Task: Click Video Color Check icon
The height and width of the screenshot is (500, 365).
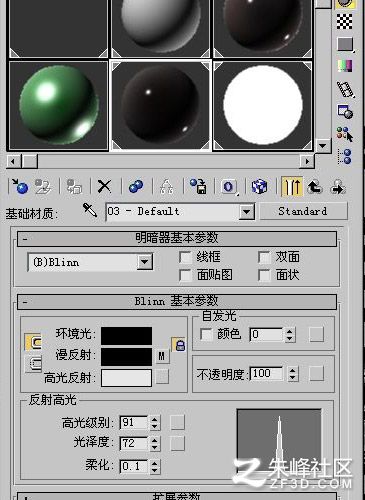Action: tap(345, 66)
